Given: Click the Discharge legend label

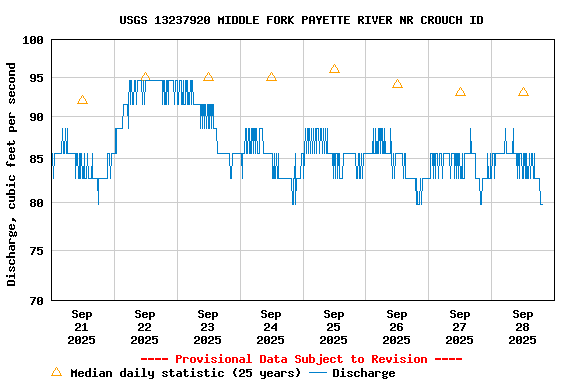Looking at the screenshot, I should 364,373.
